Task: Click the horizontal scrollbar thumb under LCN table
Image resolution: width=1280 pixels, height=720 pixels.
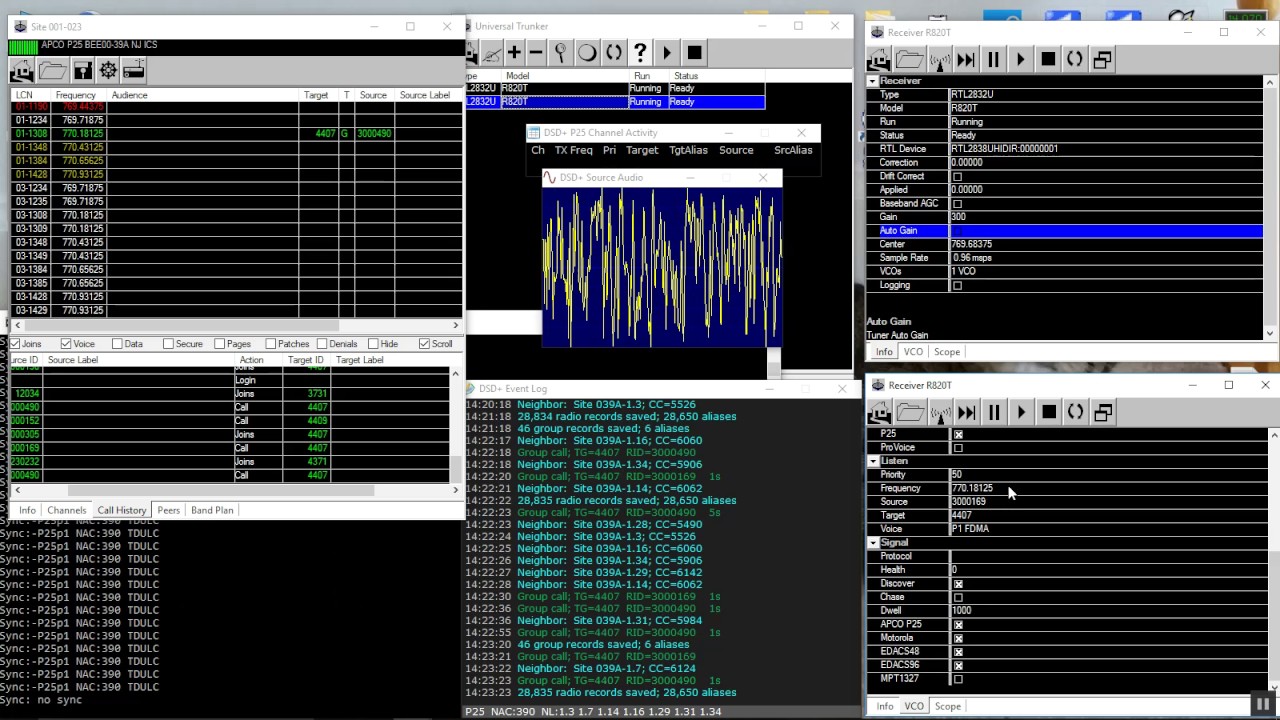Action: 181,325
